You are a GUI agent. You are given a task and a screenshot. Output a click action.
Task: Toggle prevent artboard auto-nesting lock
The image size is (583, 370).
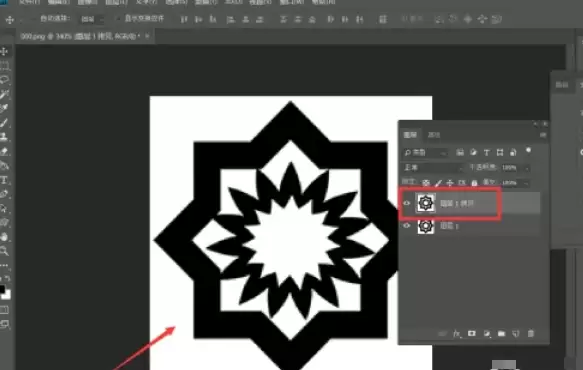pos(462,183)
